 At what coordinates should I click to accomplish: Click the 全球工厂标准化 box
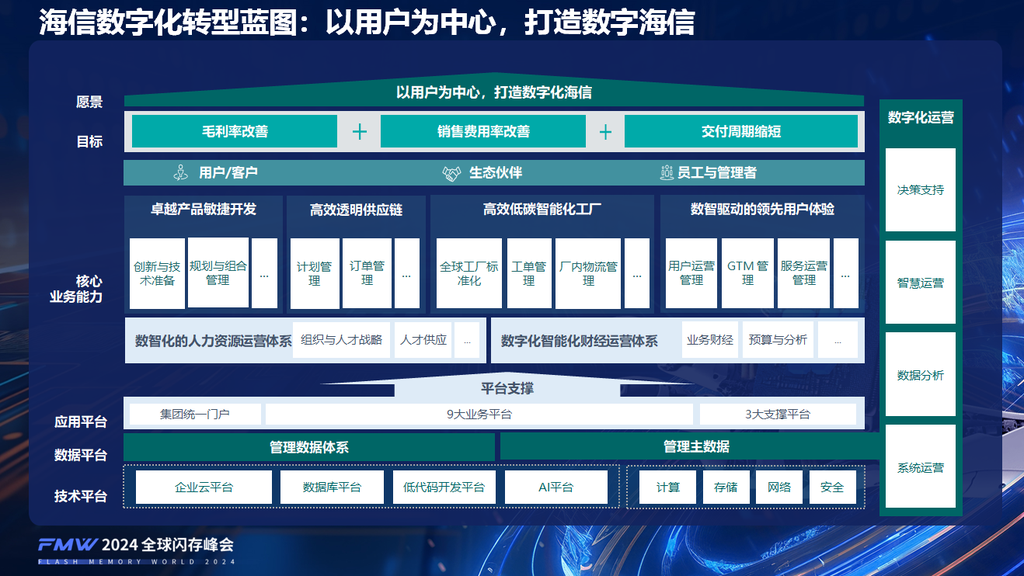pos(469,273)
